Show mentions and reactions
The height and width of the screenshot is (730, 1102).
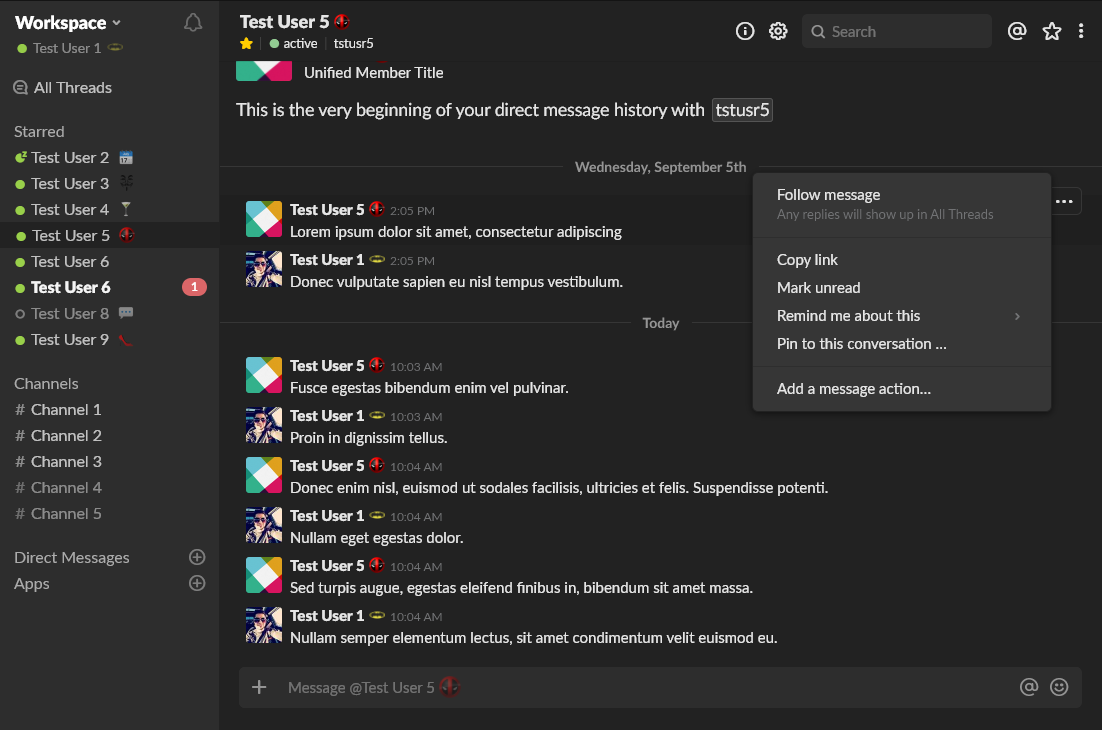pos(1017,31)
